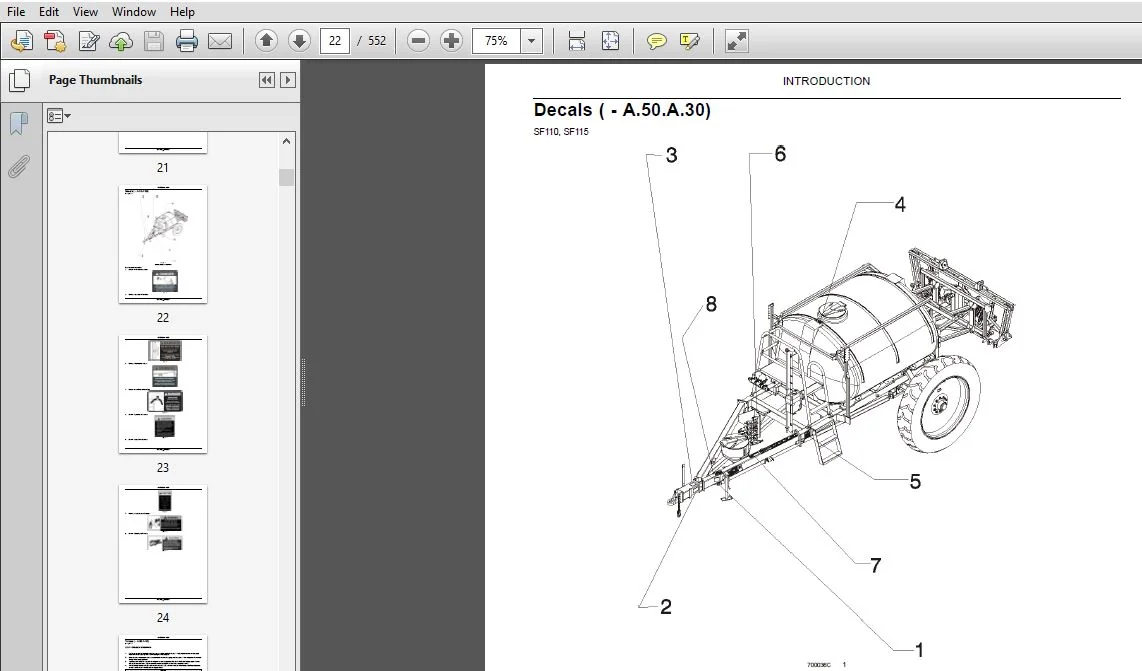Click the Create PDF toolbar icon
This screenshot has height=671, width=1142.
[55, 42]
